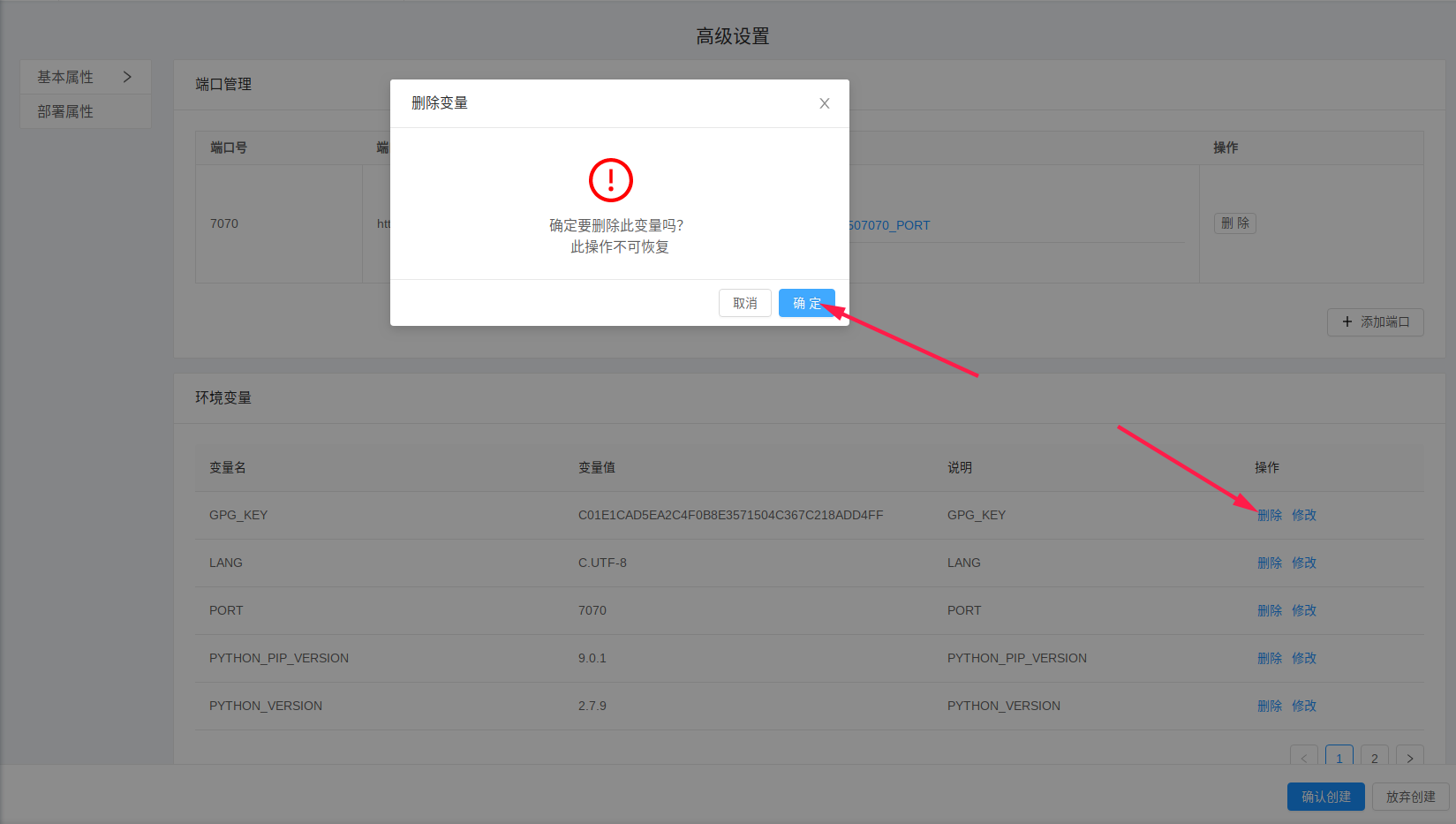Viewport: 1456px width, 824px height.
Task: Delete the PYTHON_VERSION variable
Action: (x=1270, y=706)
